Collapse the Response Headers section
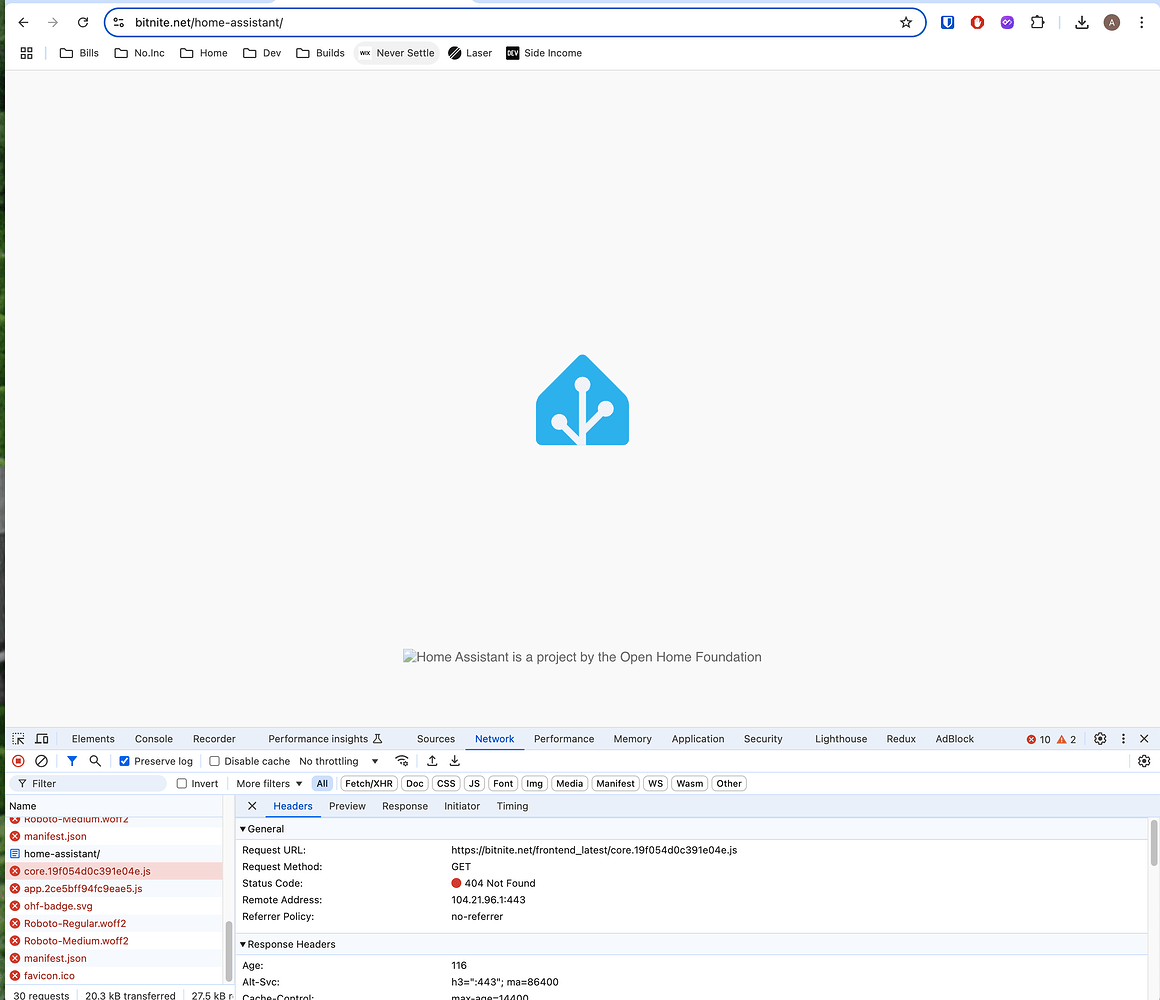 [242, 944]
